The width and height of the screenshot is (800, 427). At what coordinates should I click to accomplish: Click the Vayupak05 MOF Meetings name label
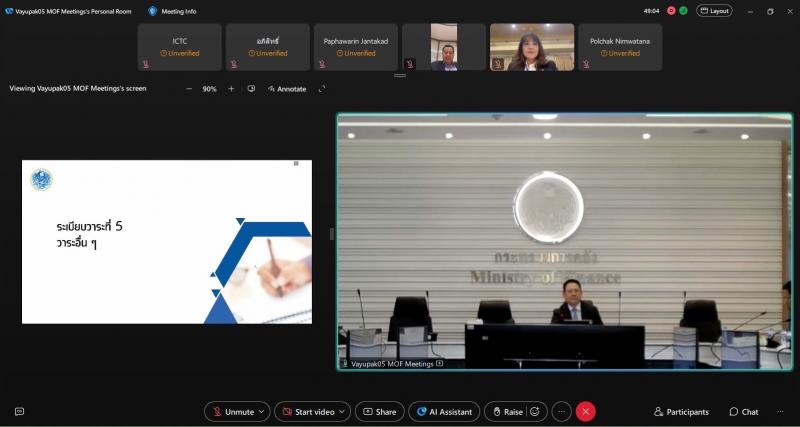[392, 364]
